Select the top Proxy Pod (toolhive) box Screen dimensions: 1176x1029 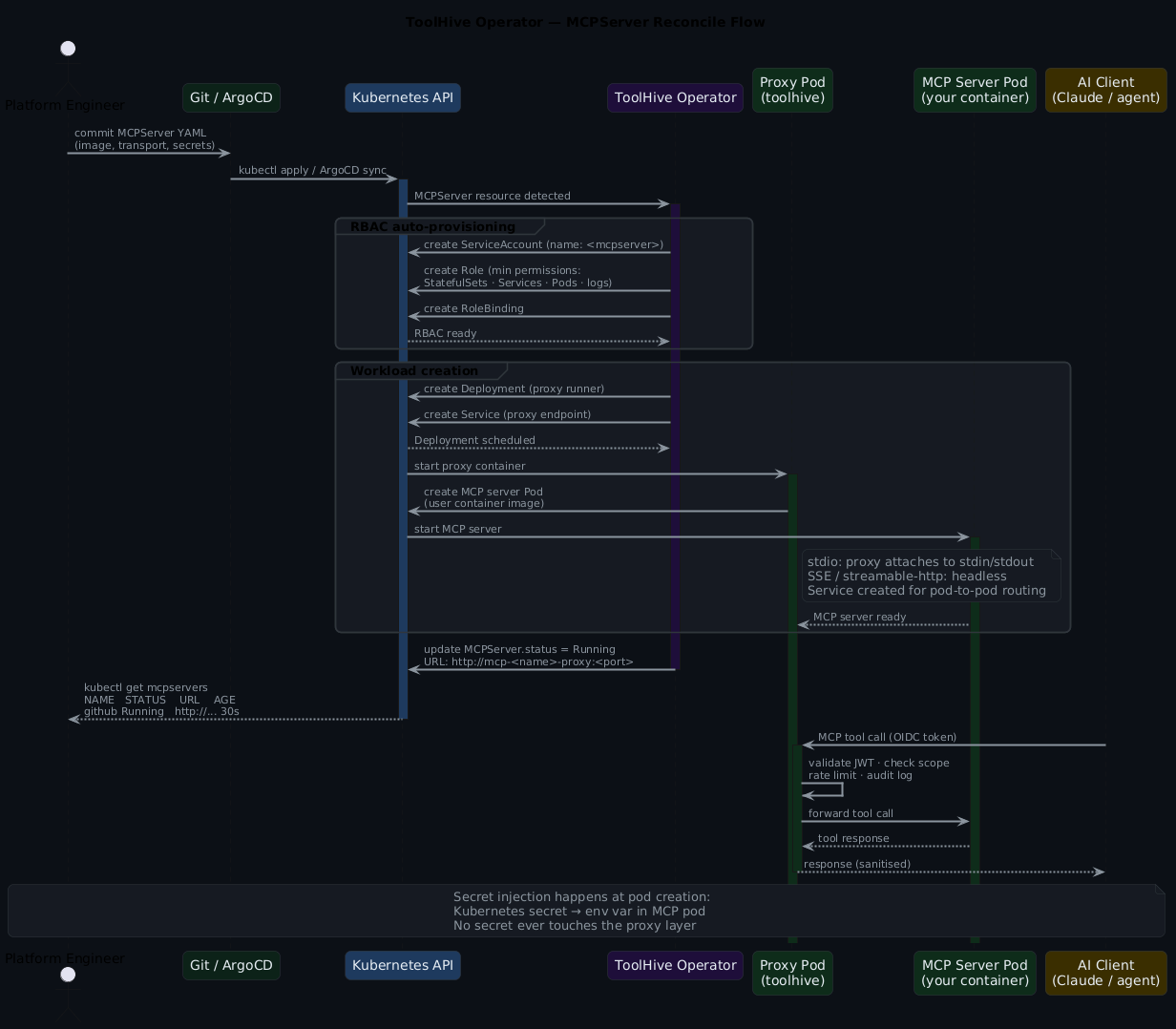click(x=792, y=90)
